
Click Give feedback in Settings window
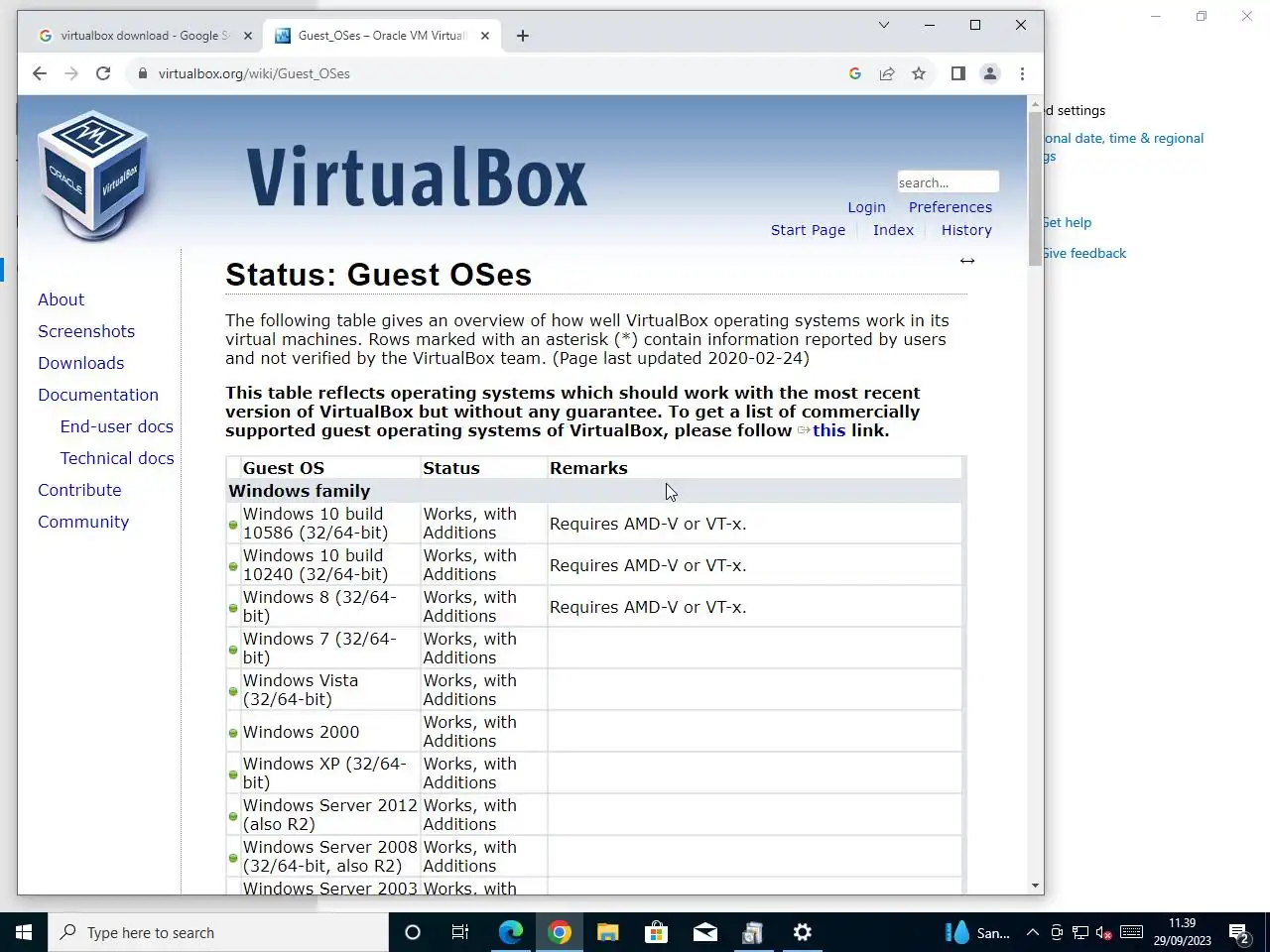coord(1084,253)
